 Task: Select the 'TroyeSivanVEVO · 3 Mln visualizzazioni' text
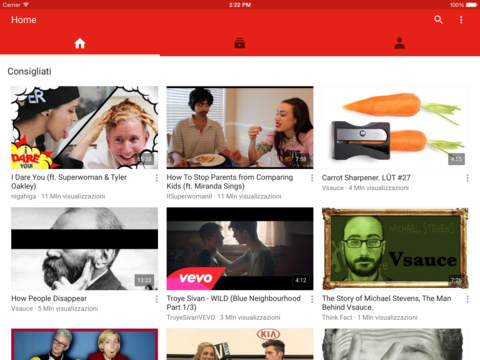click(x=223, y=317)
